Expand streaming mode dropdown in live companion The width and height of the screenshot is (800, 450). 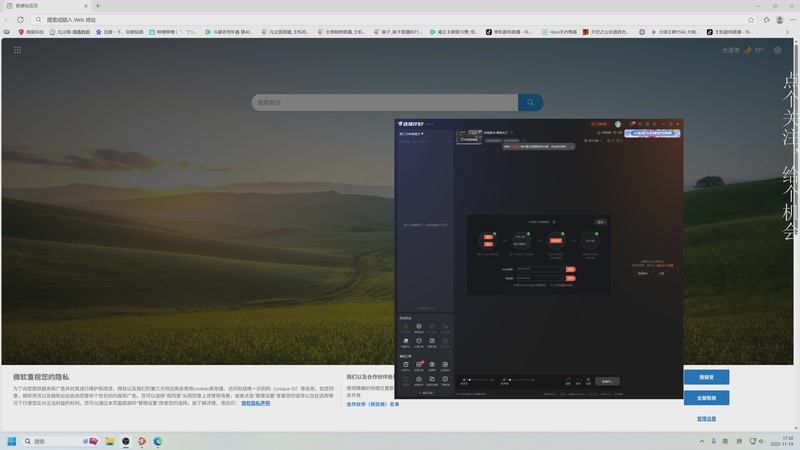(411, 134)
